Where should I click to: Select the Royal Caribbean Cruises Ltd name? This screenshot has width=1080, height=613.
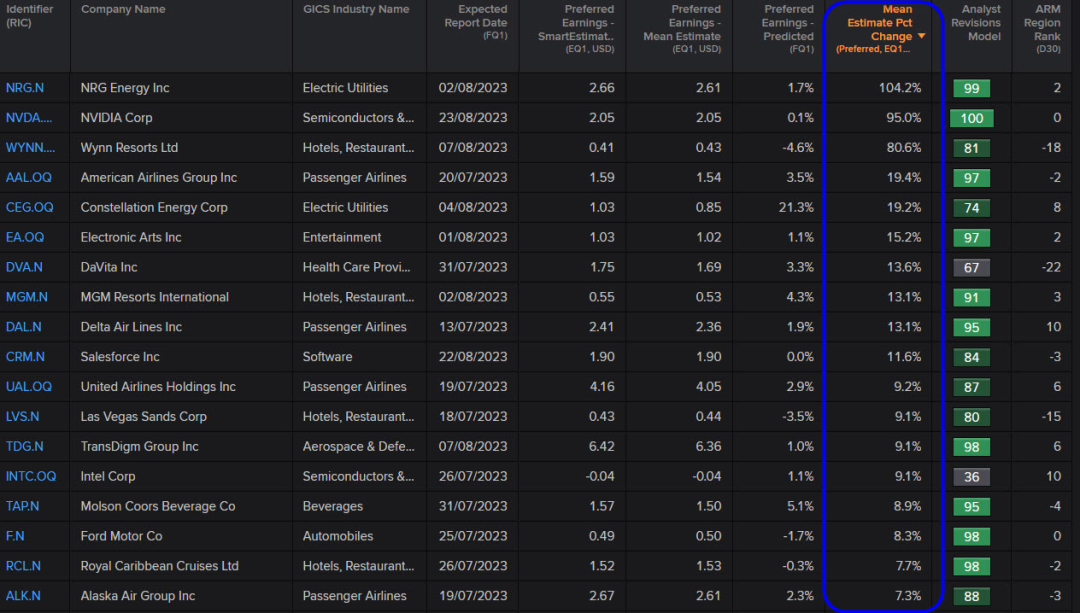(x=160, y=566)
